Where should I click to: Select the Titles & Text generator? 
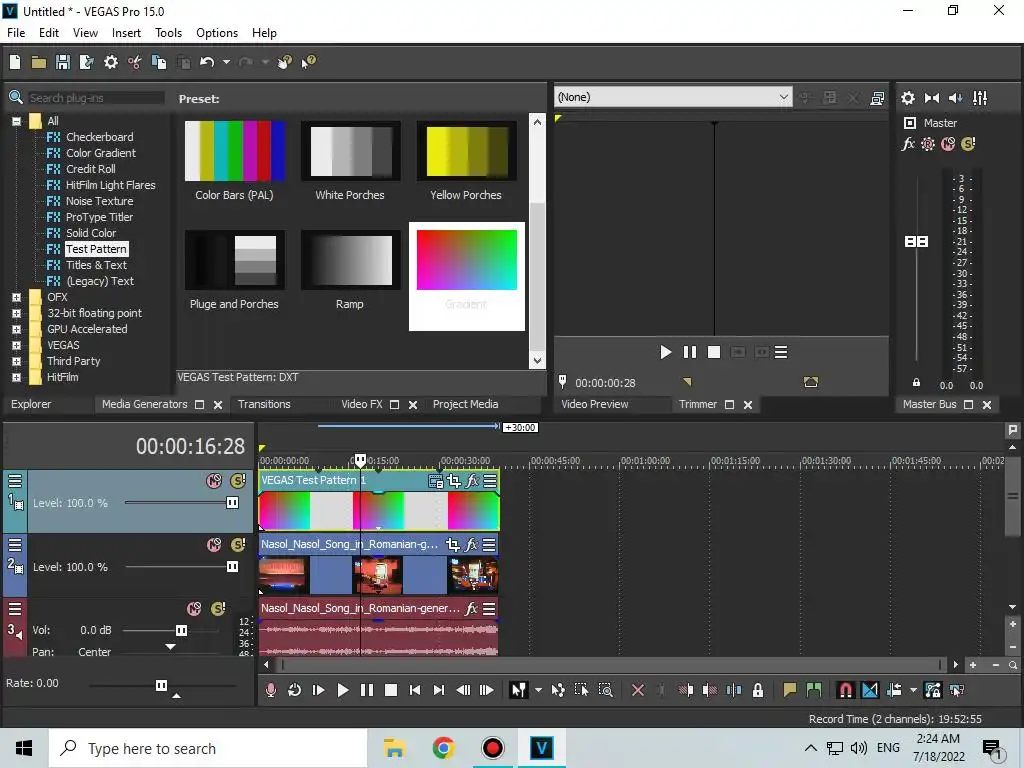pyautogui.click(x=97, y=265)
